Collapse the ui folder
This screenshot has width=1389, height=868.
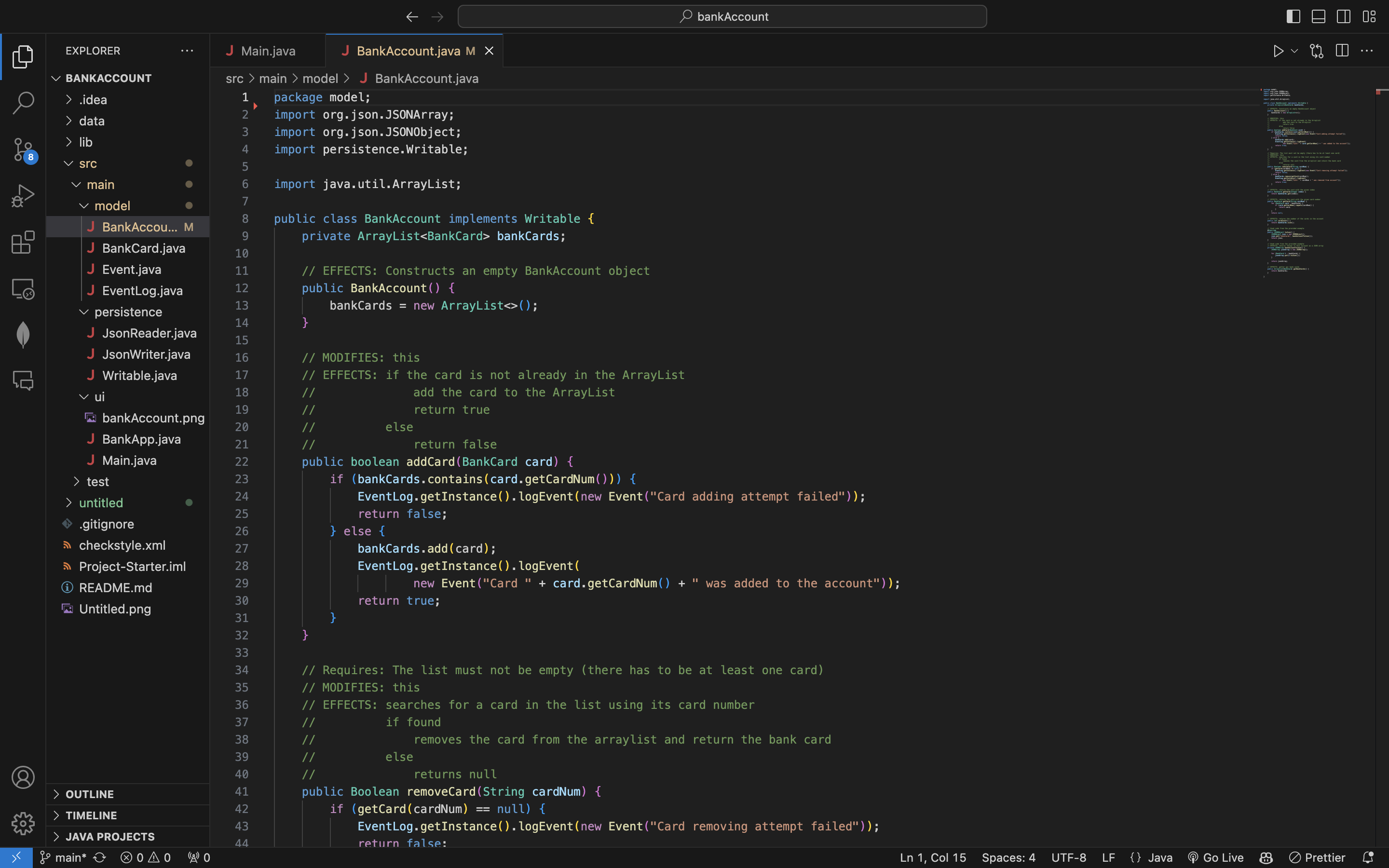(127, 397)
